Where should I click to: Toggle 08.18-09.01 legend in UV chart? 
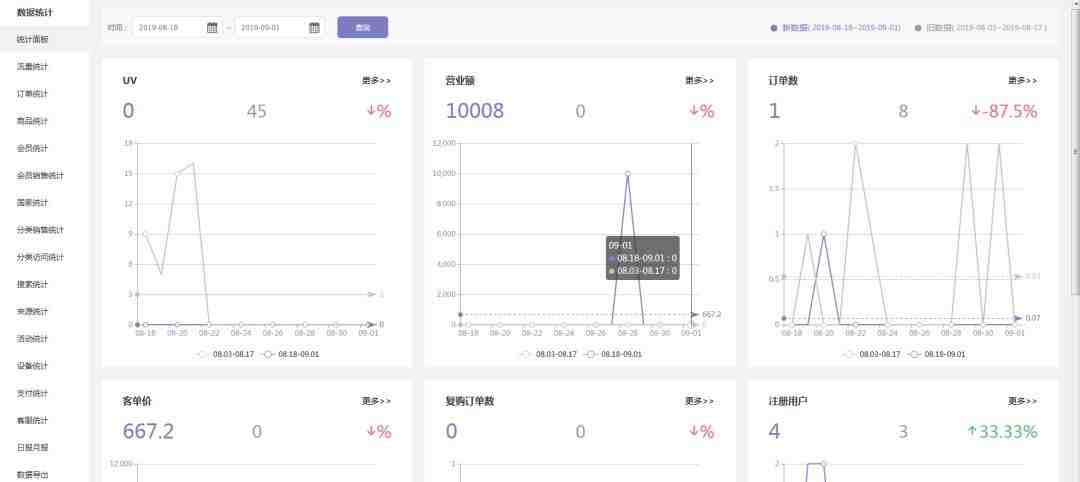click(x=290, y=354)
